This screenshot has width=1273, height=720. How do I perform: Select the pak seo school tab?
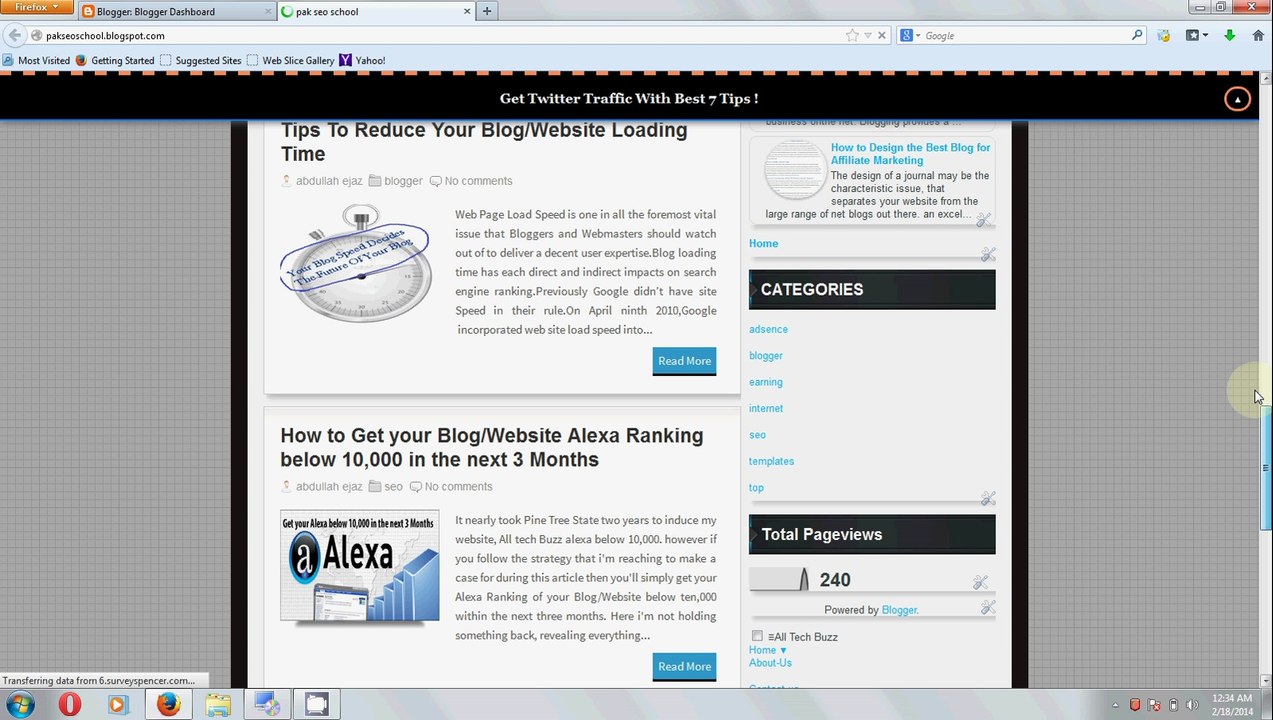[x=376, y=12]
